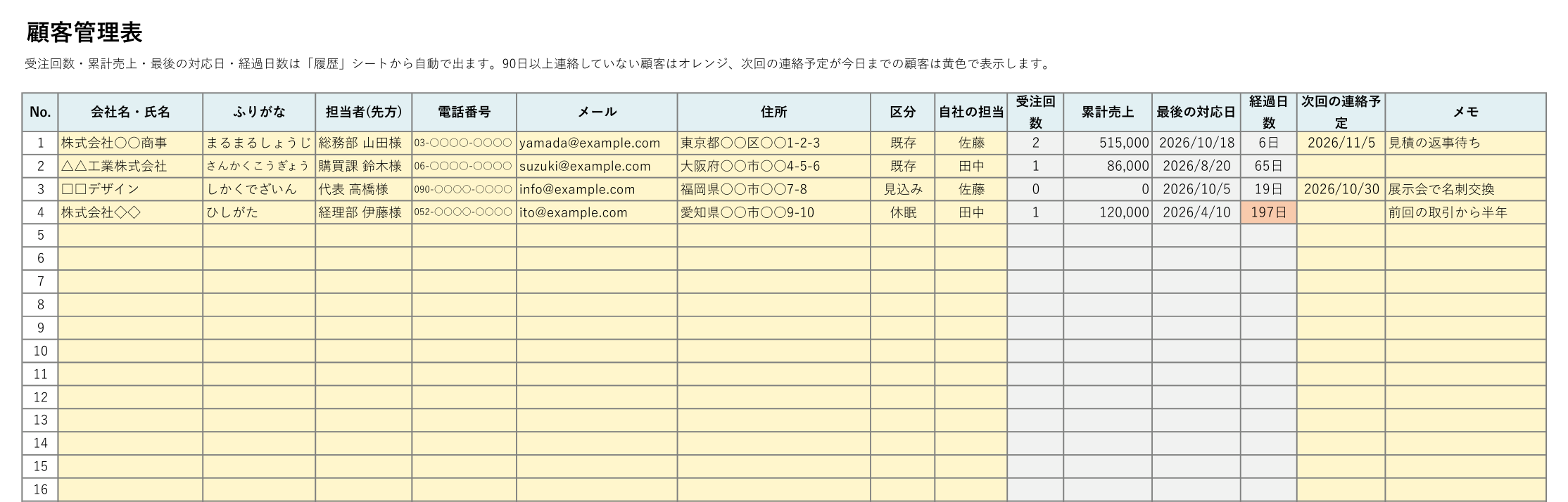Viewport: 1568px width, 502px height.
Task: Select address 東京都○○区○○1-2-3
Action: click(774, 143)
